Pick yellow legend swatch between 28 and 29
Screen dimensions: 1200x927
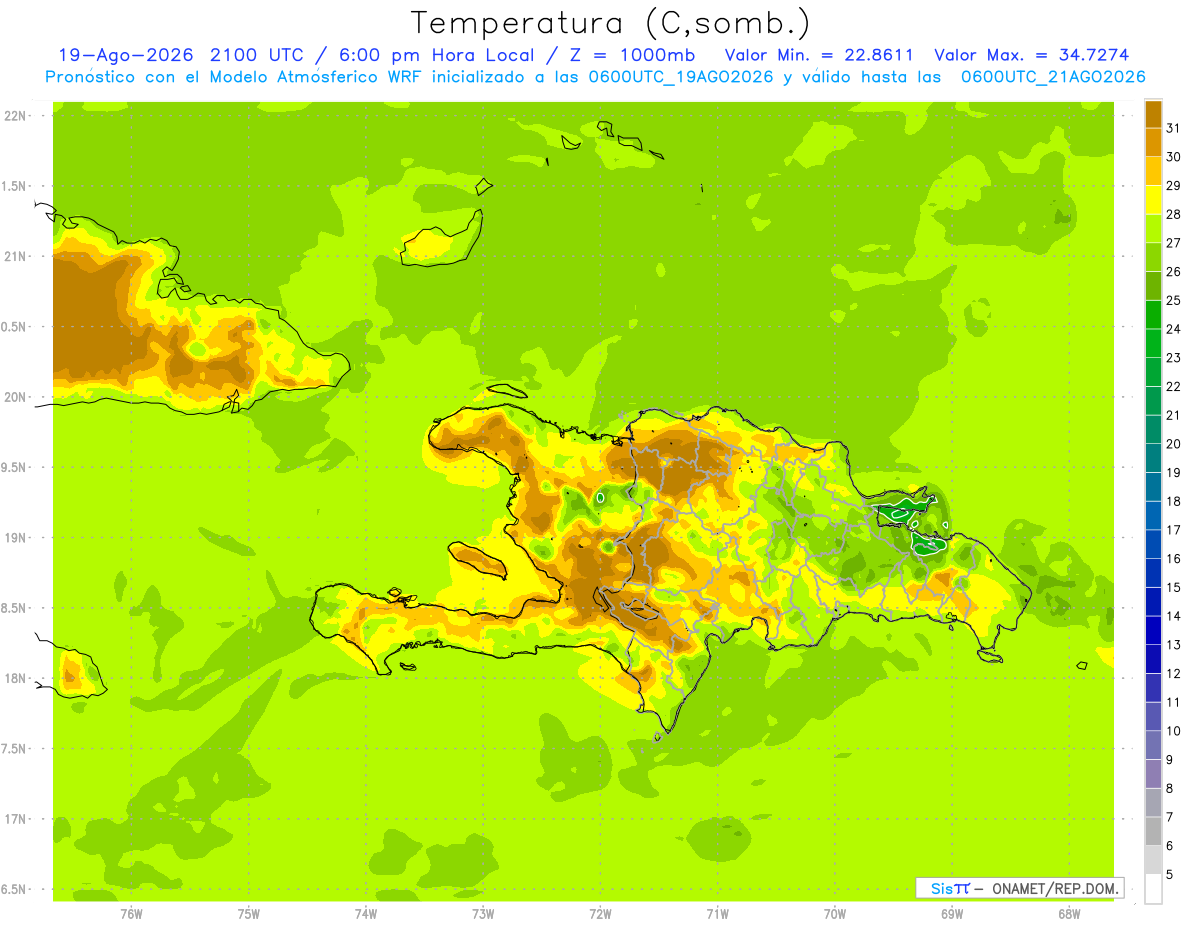pyautogui.click(x=1153, y=199)
